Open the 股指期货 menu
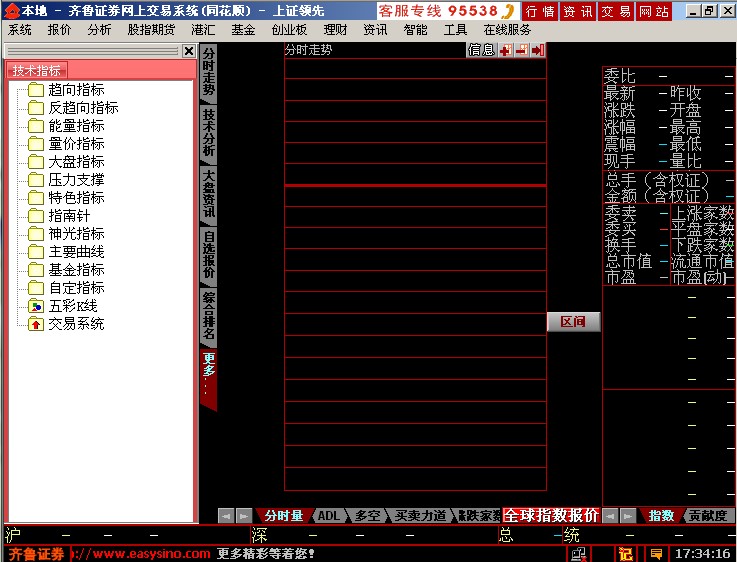This screenshot has height=562, width=737. (151, 30)
